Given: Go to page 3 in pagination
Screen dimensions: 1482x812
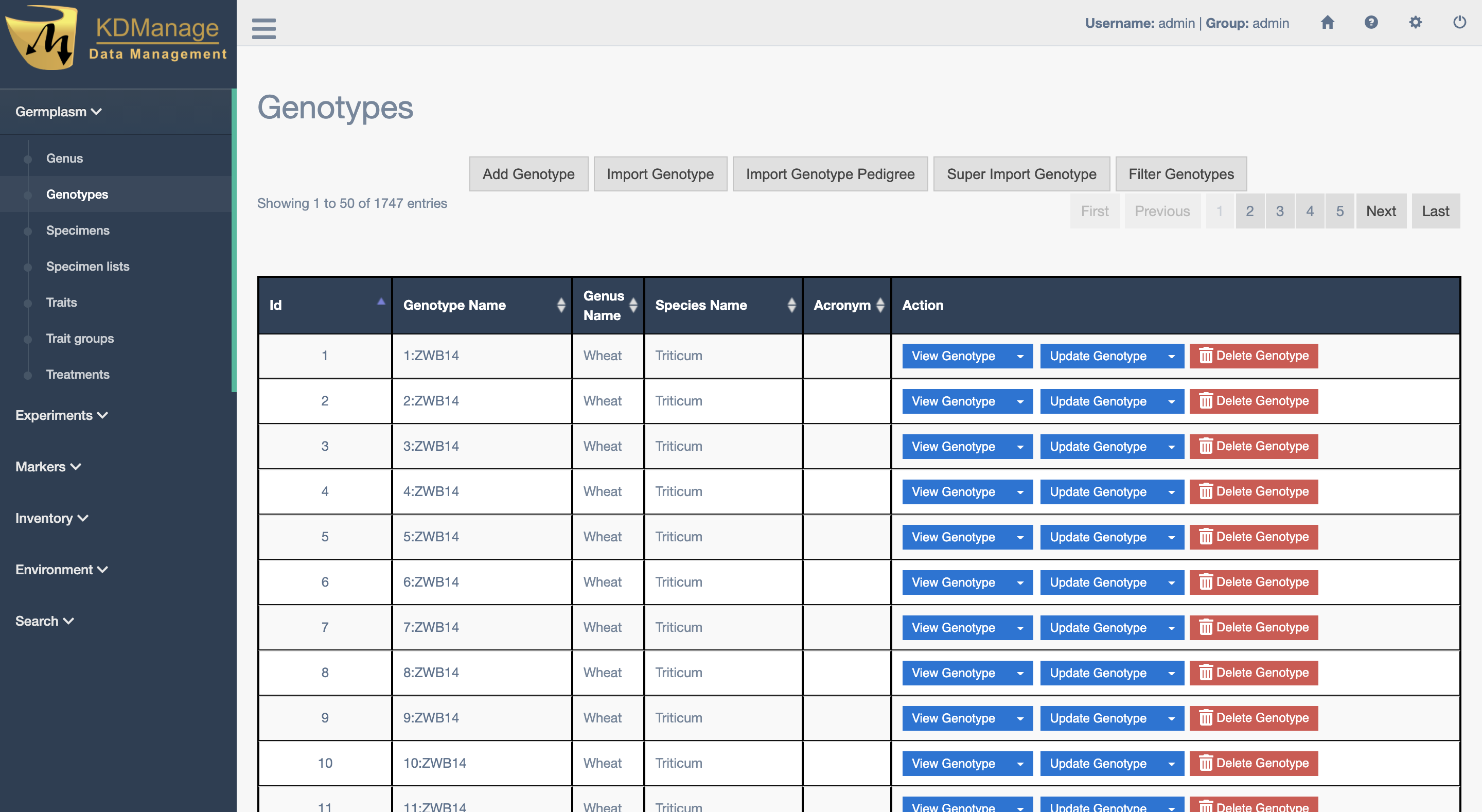Looking at the screenshot, I should coord(1279,211).
